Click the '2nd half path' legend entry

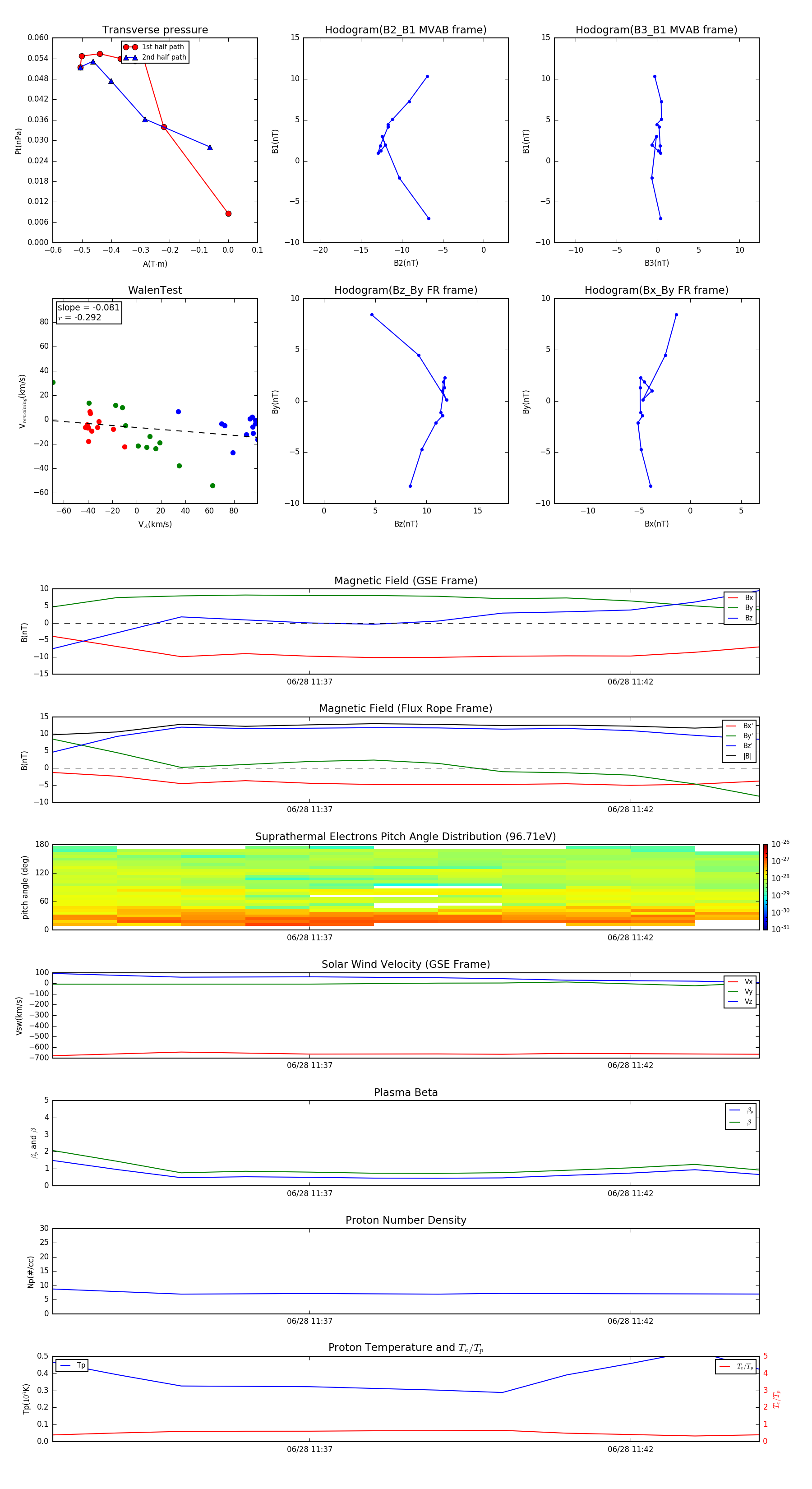point(155,57)
